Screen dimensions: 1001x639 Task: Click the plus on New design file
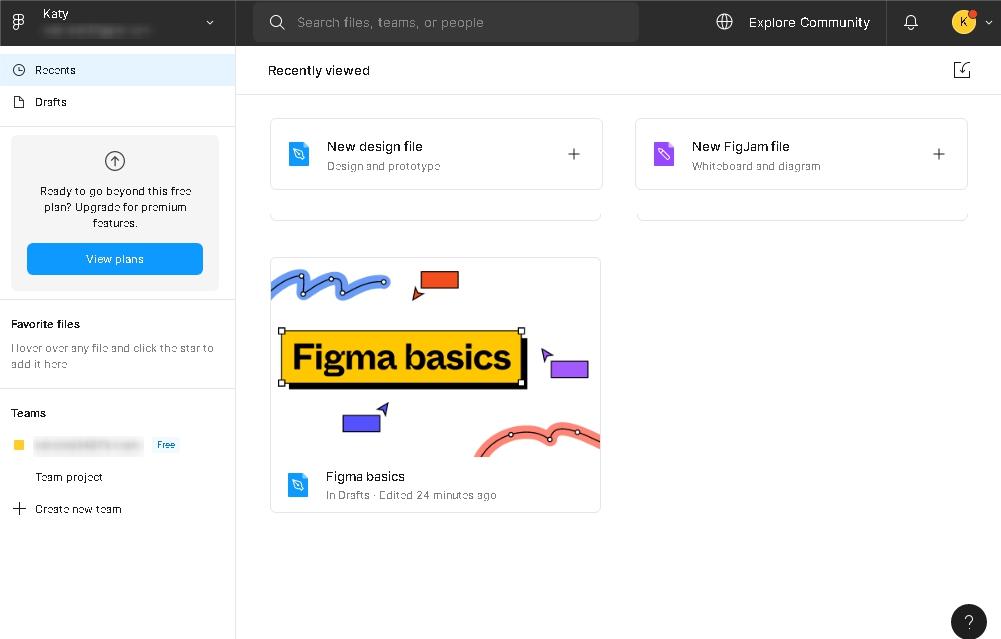click(574, 154)
